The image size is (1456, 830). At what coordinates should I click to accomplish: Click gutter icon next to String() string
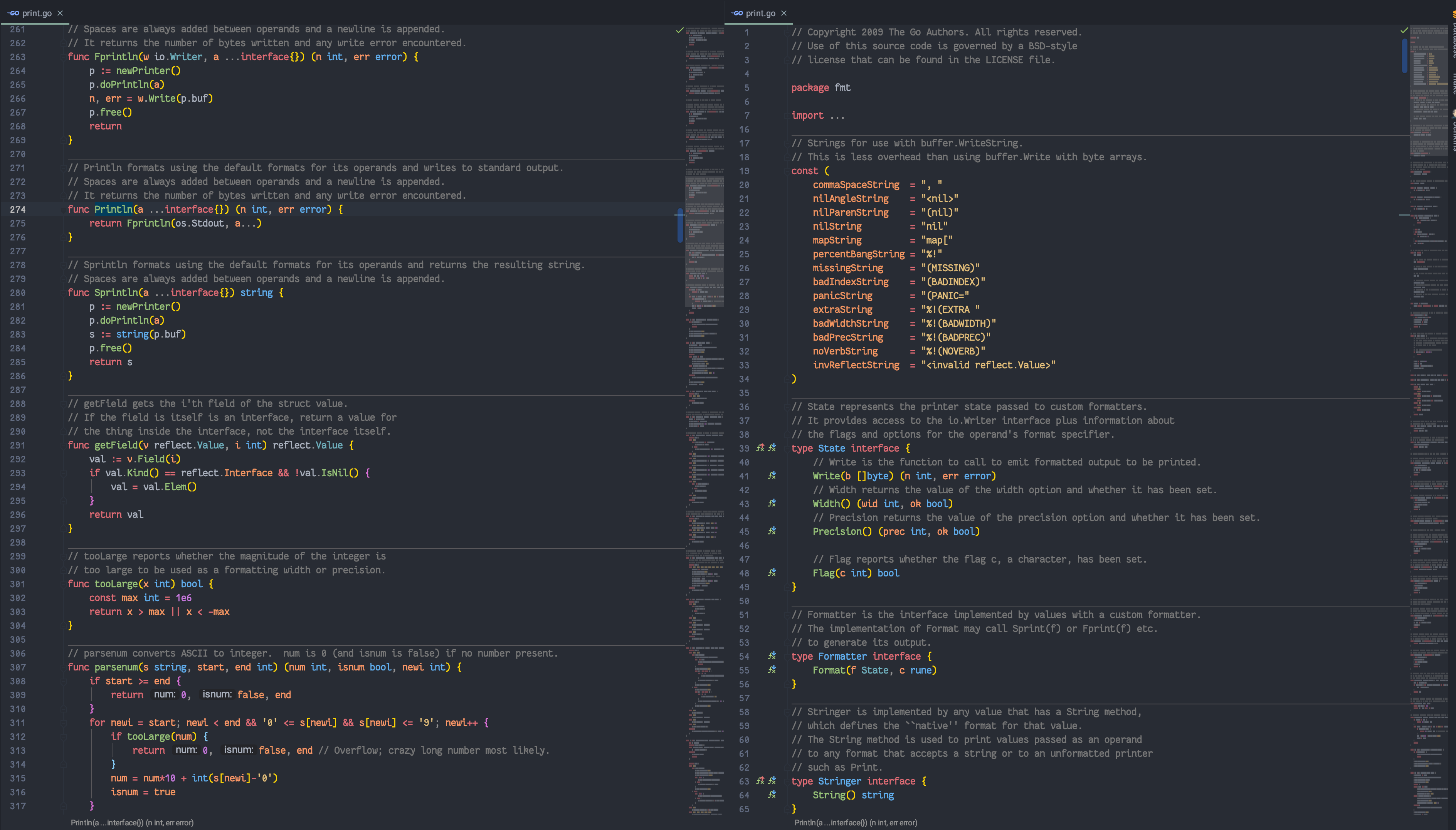(x=772, y=795)
